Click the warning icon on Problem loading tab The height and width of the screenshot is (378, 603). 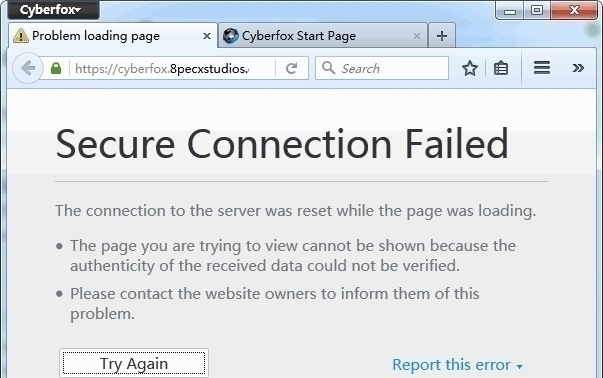pos(20,36)
